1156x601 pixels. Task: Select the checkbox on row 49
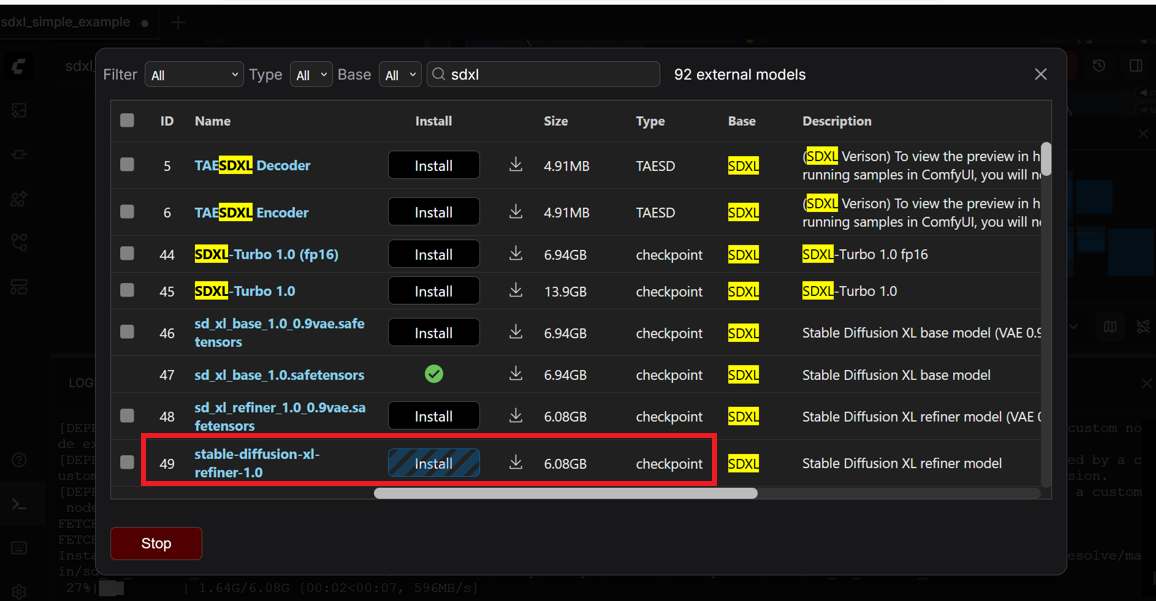coord(127,463)
